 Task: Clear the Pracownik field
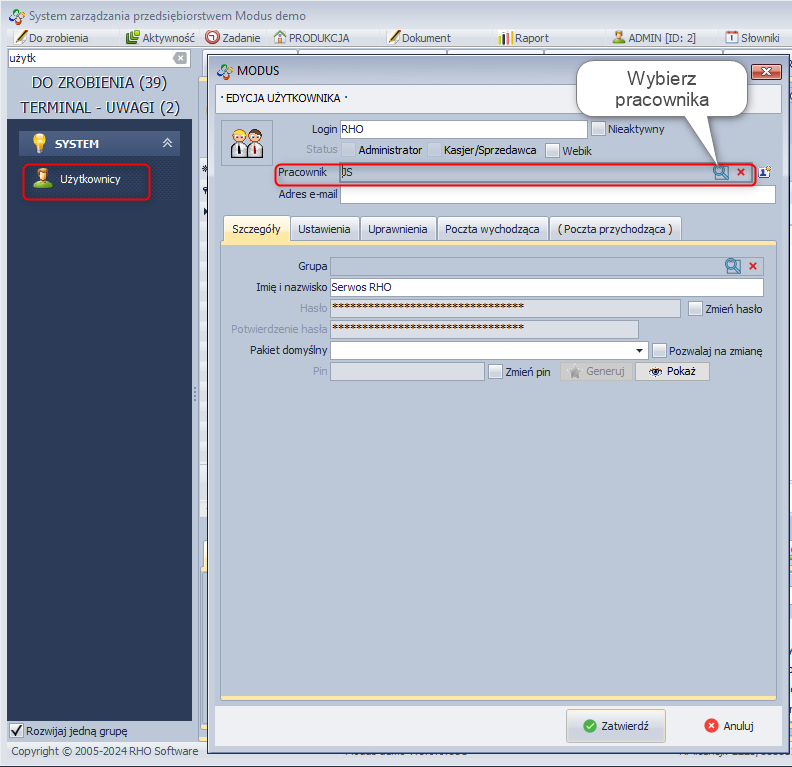coord(741,172)
